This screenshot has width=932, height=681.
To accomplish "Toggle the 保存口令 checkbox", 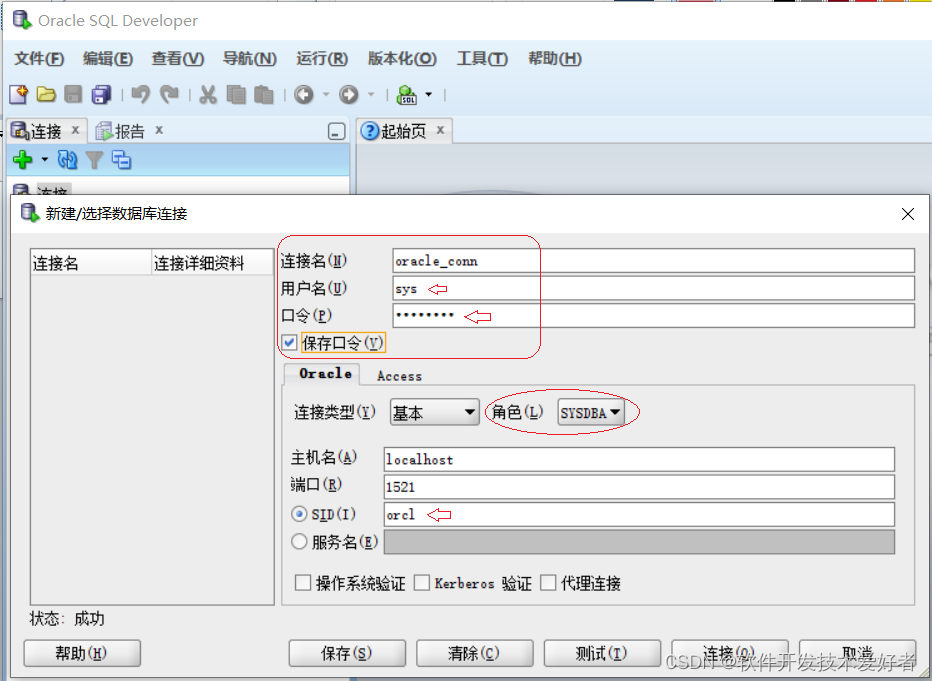I will tap(289, 342).
